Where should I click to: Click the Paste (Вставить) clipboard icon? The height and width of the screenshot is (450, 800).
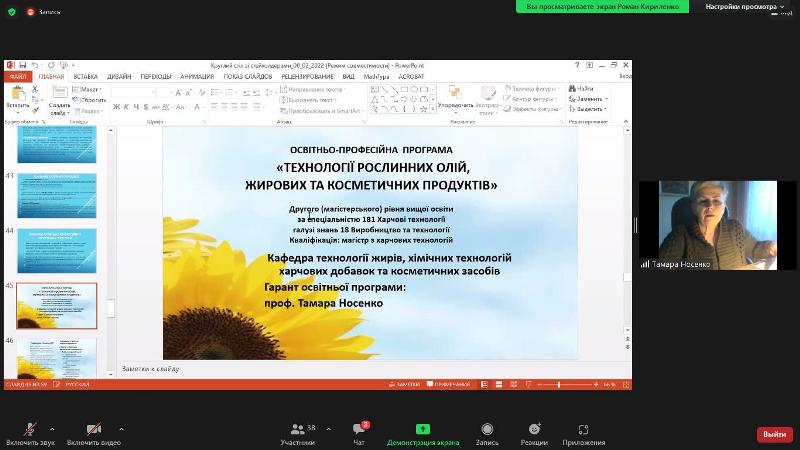coord(18,93)
